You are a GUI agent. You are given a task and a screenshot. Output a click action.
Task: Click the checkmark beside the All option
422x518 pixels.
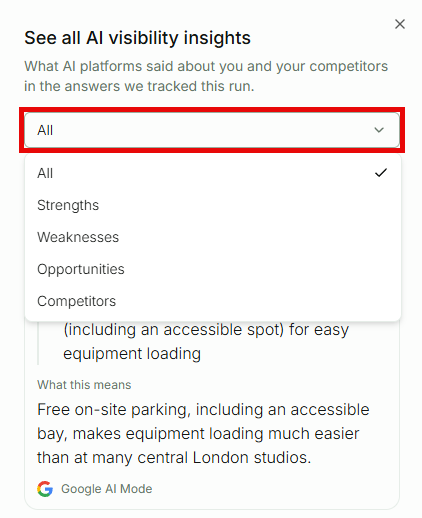(381, 173)
